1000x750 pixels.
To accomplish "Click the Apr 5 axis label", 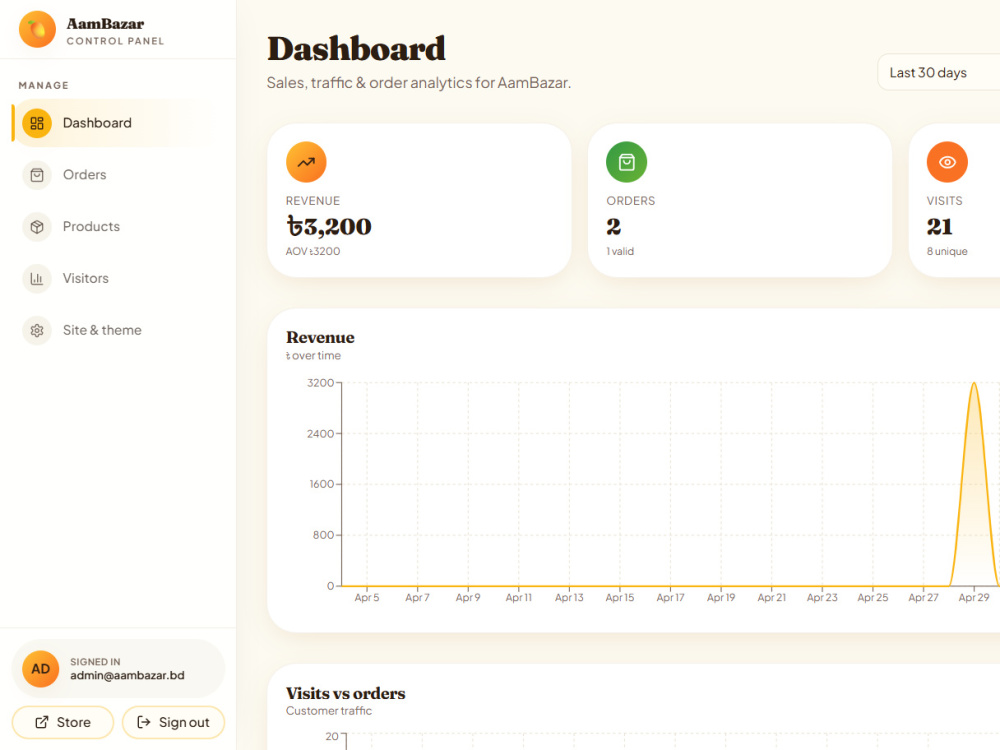I will 367,598.
